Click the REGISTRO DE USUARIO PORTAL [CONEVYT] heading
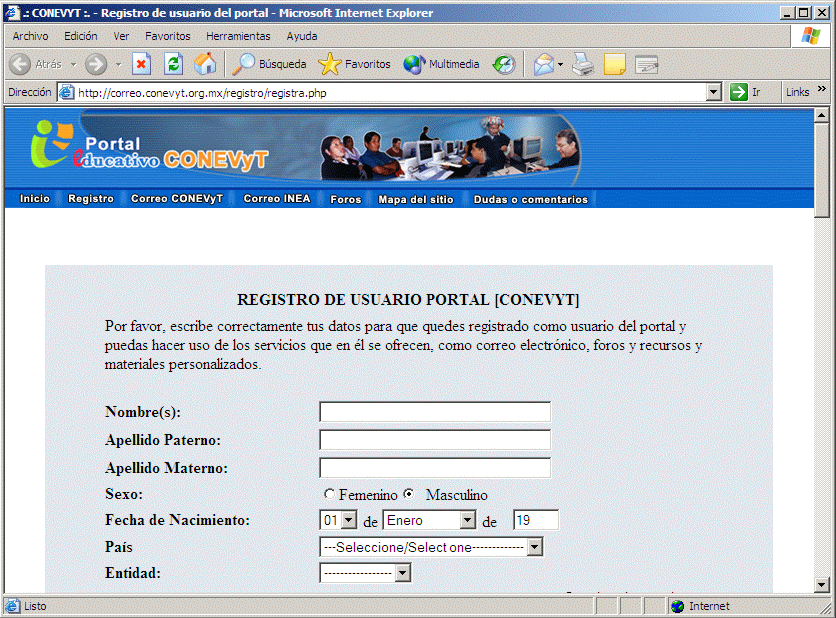 408,300
